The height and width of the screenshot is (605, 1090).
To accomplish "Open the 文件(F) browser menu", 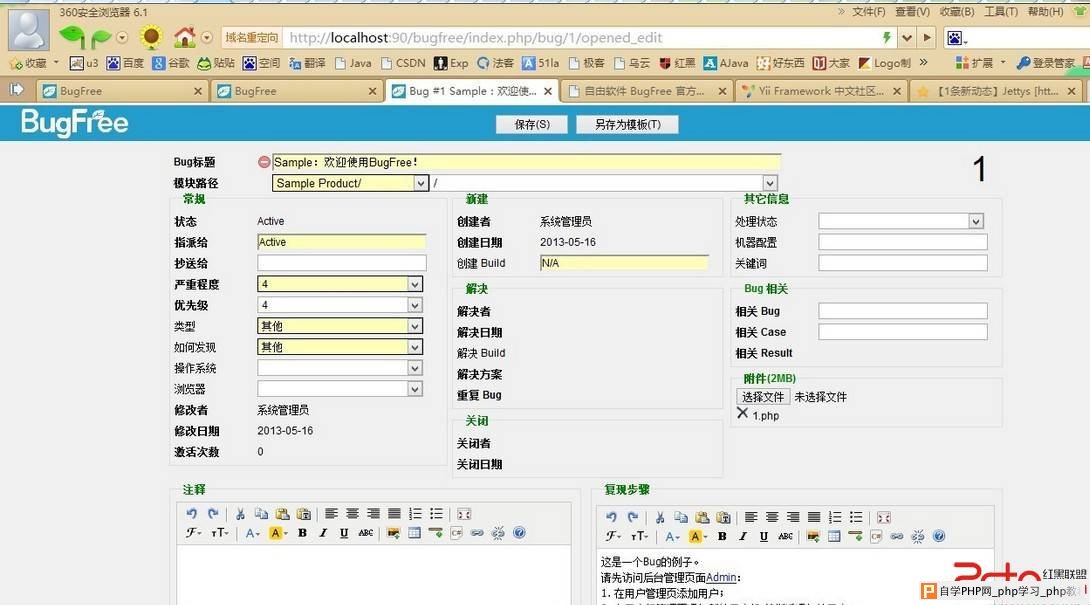I will 868,12.
